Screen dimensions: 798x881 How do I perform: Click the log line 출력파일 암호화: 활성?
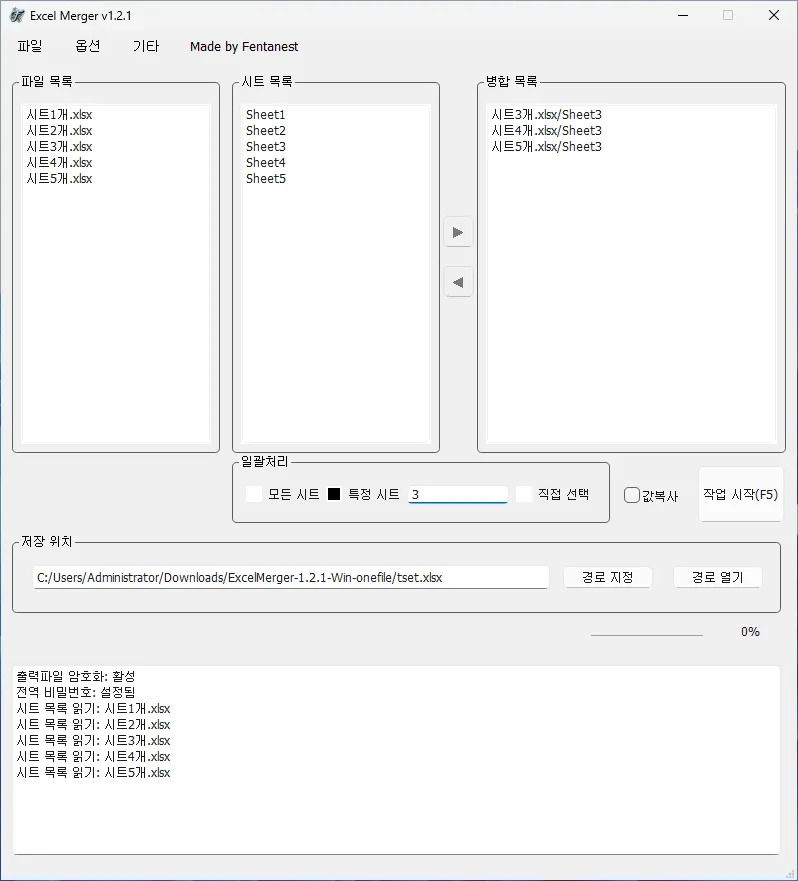[x=76, y=676]
